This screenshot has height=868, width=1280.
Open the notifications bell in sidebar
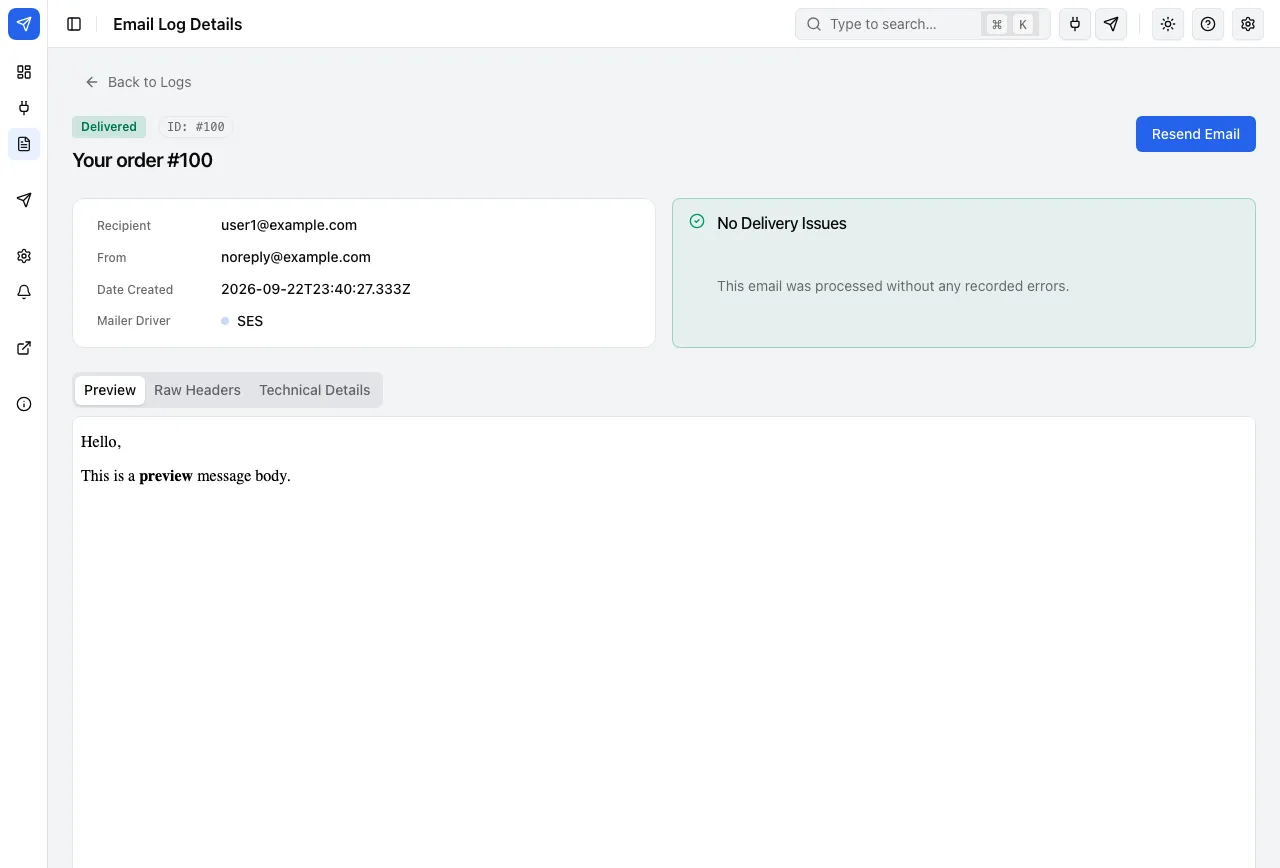(24, 292)
